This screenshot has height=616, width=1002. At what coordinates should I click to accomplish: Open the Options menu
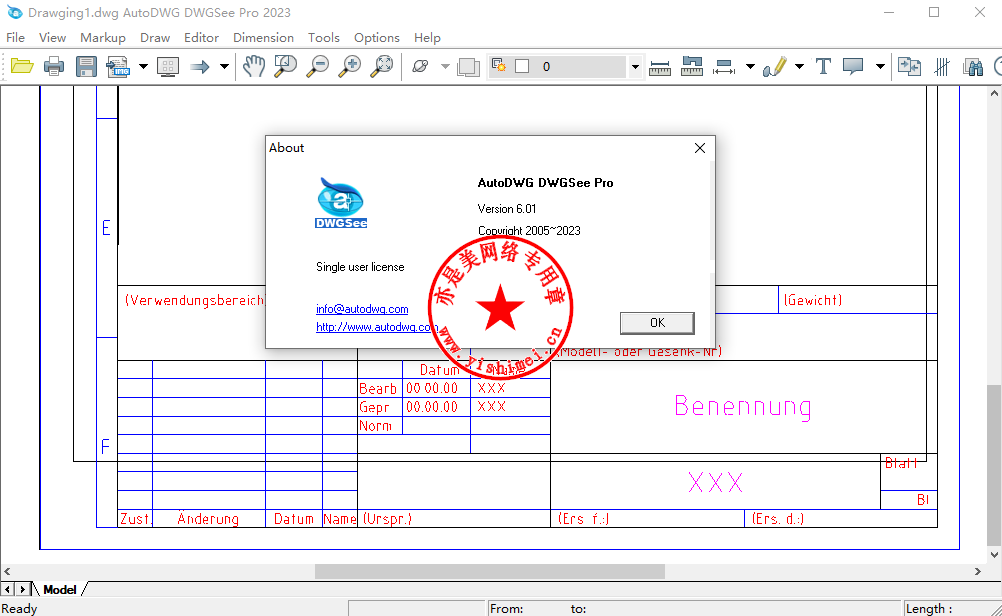point(377,38)
